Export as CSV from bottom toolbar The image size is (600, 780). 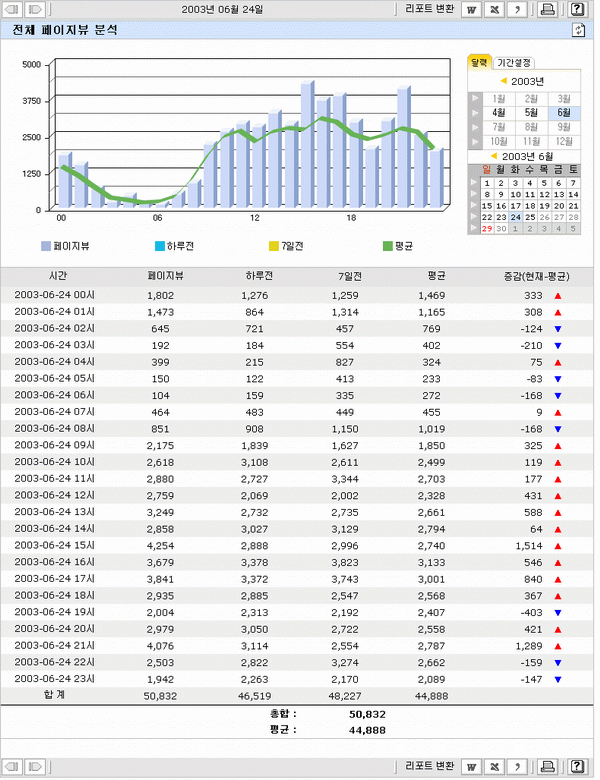[517, 766]
